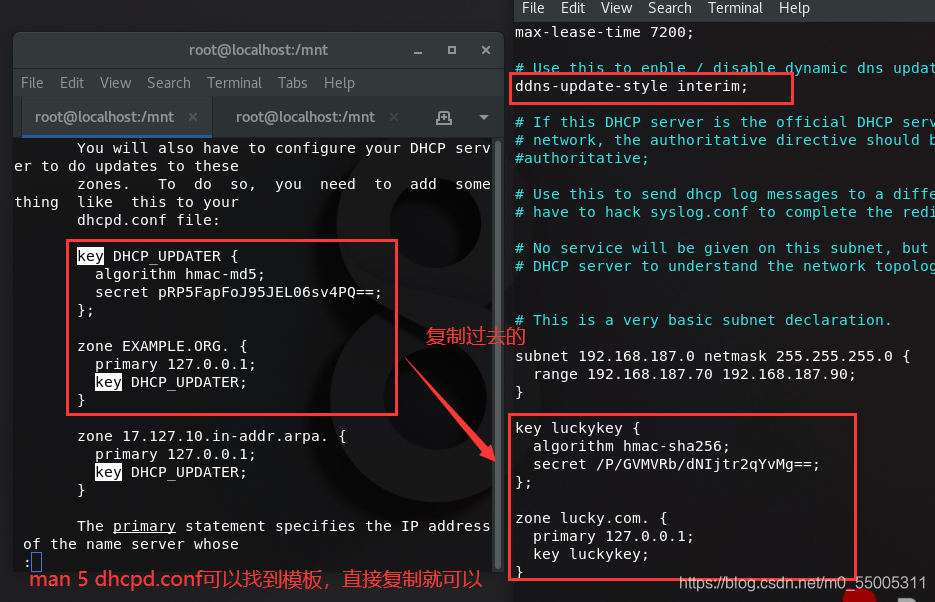
Task: Open View menu in right terminal window
Action: 616,8
